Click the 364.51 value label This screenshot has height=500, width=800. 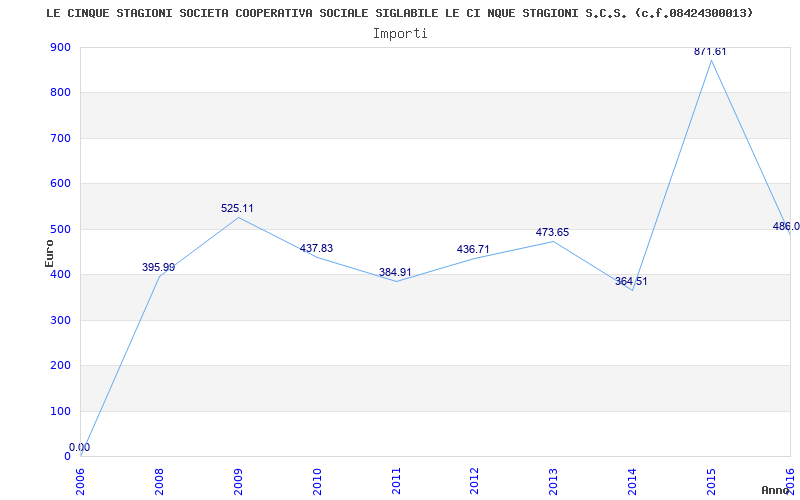(631, 281)
